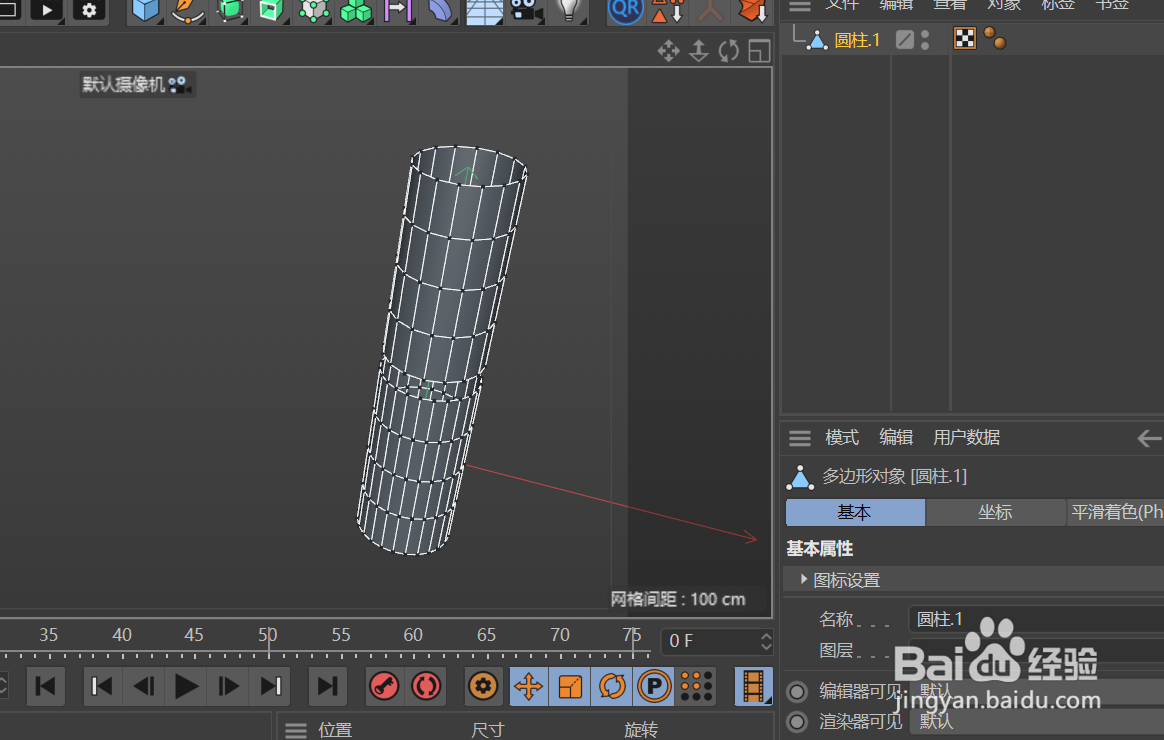Click the render view play icon
The width and height of the screenshot is (1164, 740).
pyautogui.click(x=47, y=10)
